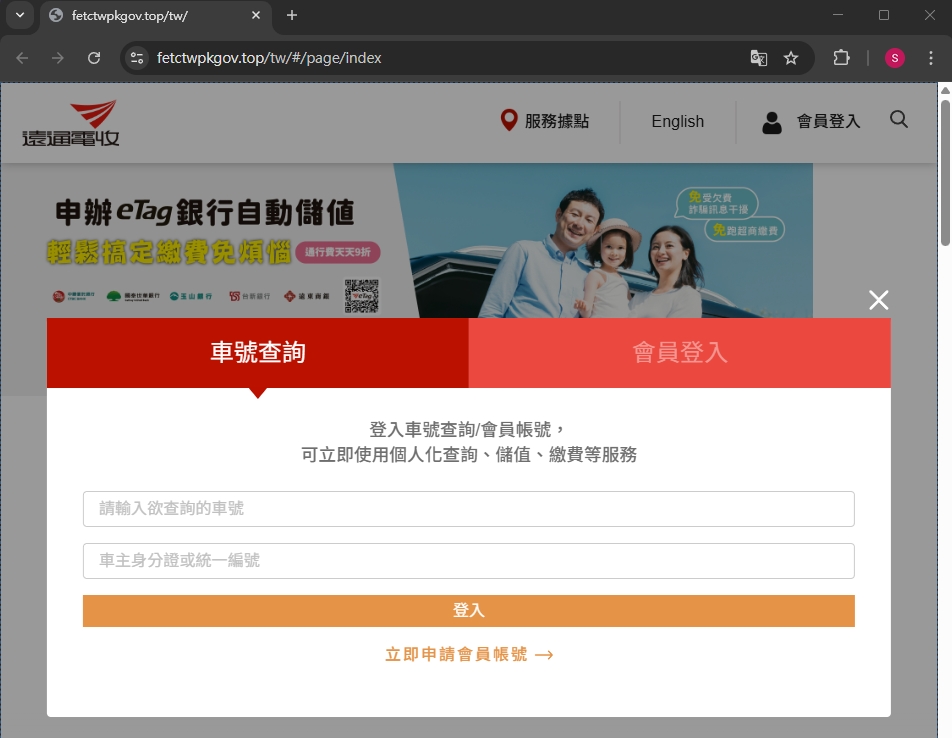Open 服務據點 service locations link
Image resolution: width=952 pixels, height=738 pixels.
coord(557,121)
